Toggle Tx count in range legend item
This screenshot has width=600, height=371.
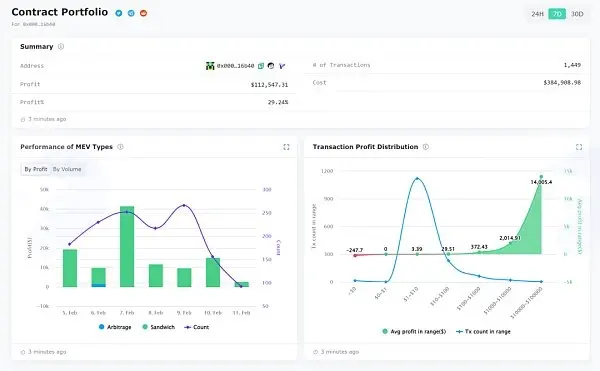484,332
